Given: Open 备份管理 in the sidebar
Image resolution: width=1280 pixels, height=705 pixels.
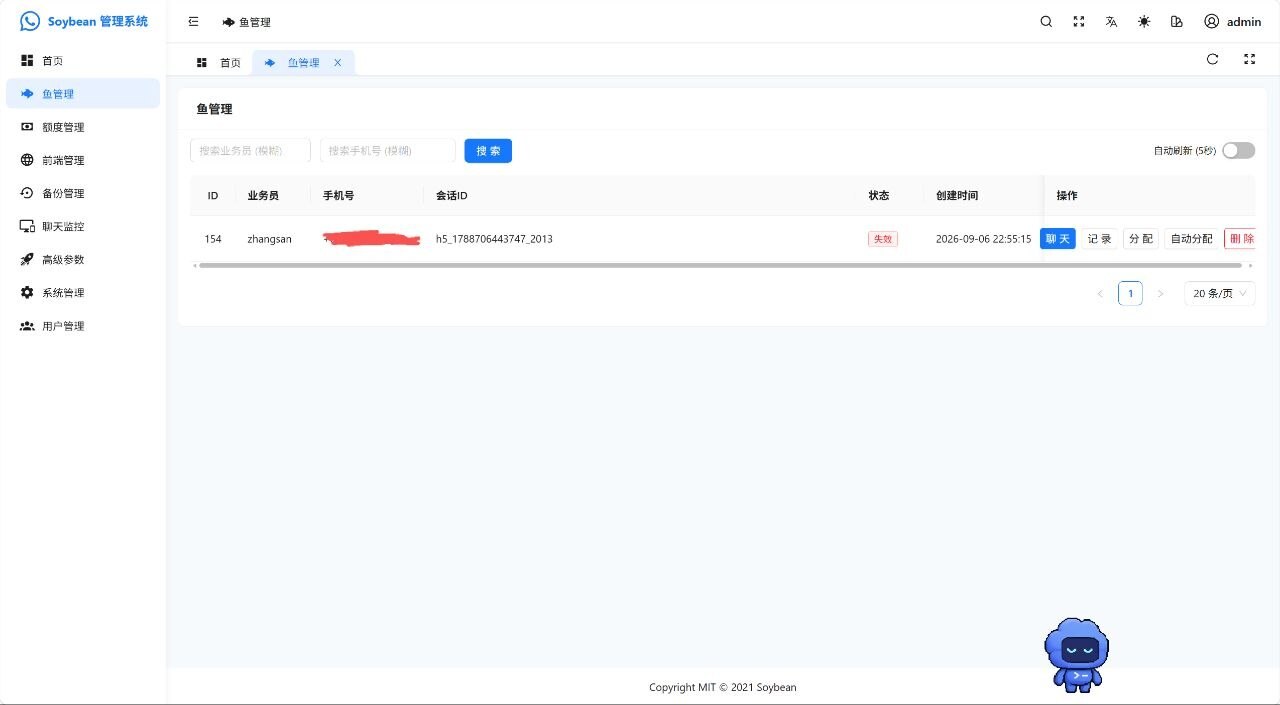Looking at the screenshot, I should [x=83, y=193].
